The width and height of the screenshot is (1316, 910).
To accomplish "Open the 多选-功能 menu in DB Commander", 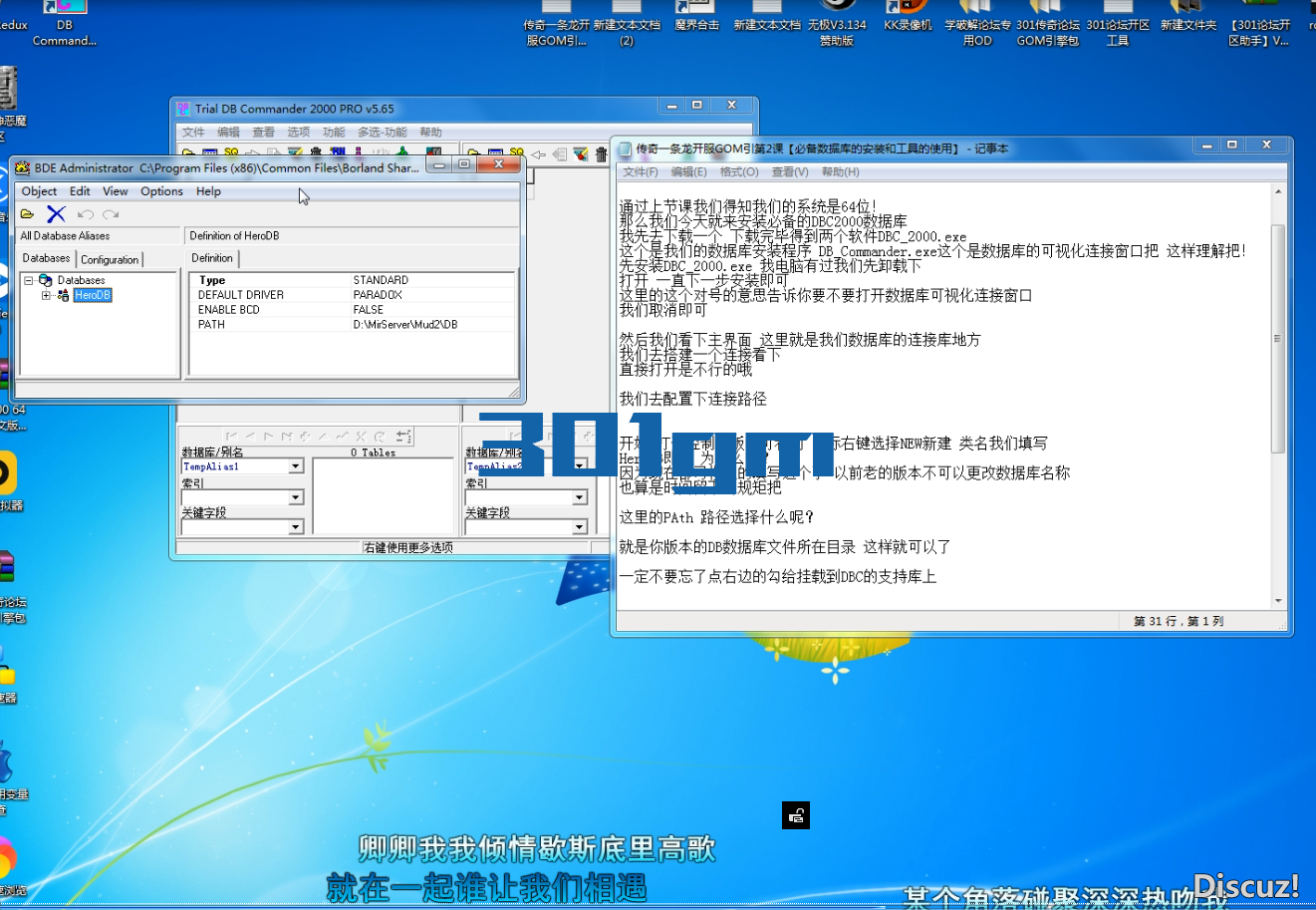I will tap(383, 132).
